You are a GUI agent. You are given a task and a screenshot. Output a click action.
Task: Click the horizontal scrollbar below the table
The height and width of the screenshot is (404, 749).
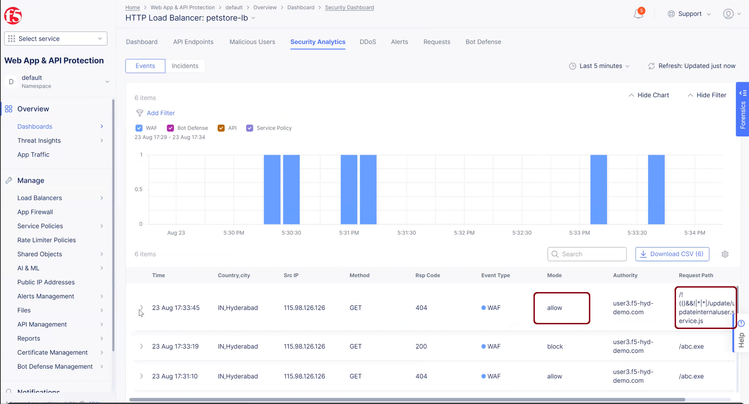coord(400,399)
